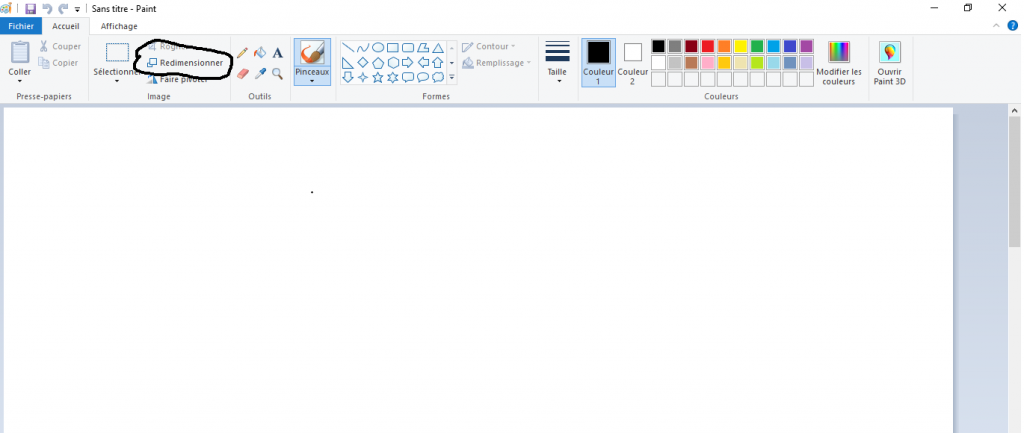The width and height of the screenshot is (1024, 433).
Task: Pick the green color swatch
Action: point(757,46)
